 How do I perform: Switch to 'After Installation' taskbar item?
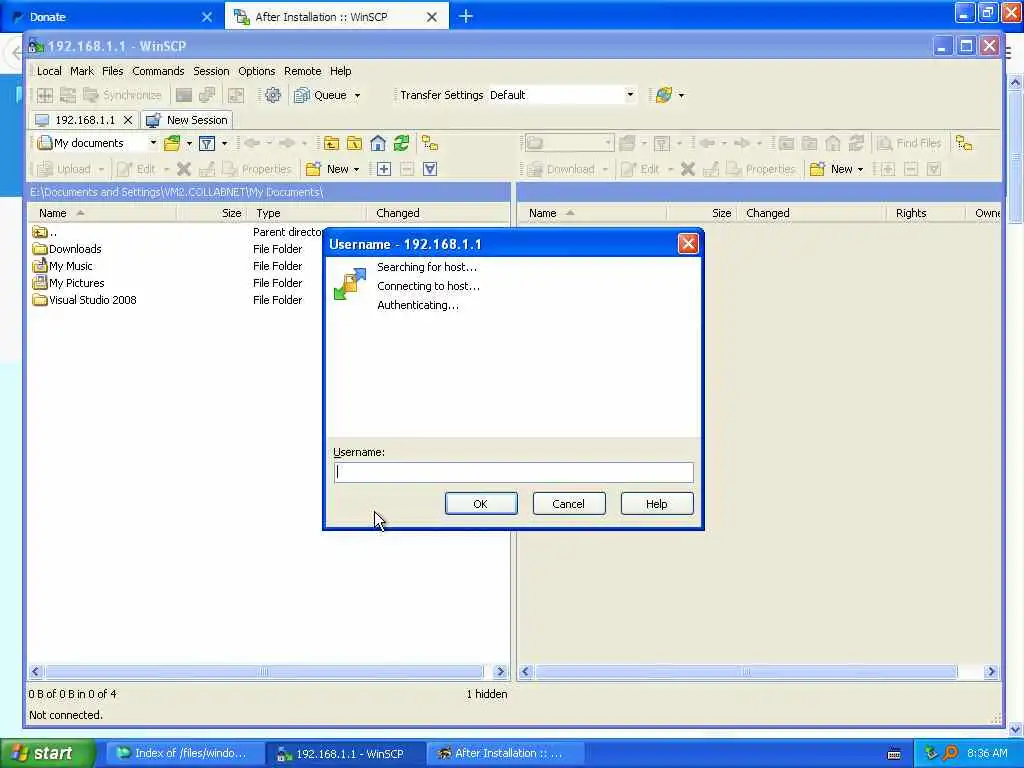pos(507,753)
